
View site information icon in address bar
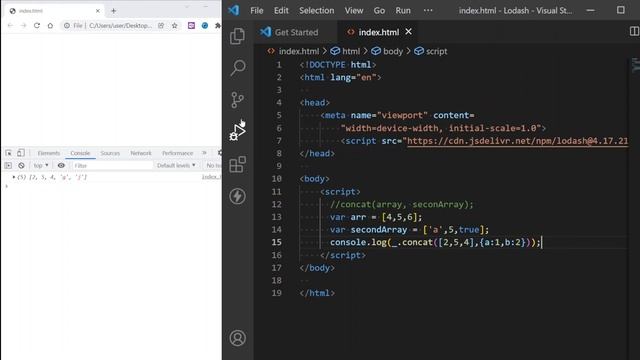click(x=67, y=25)
